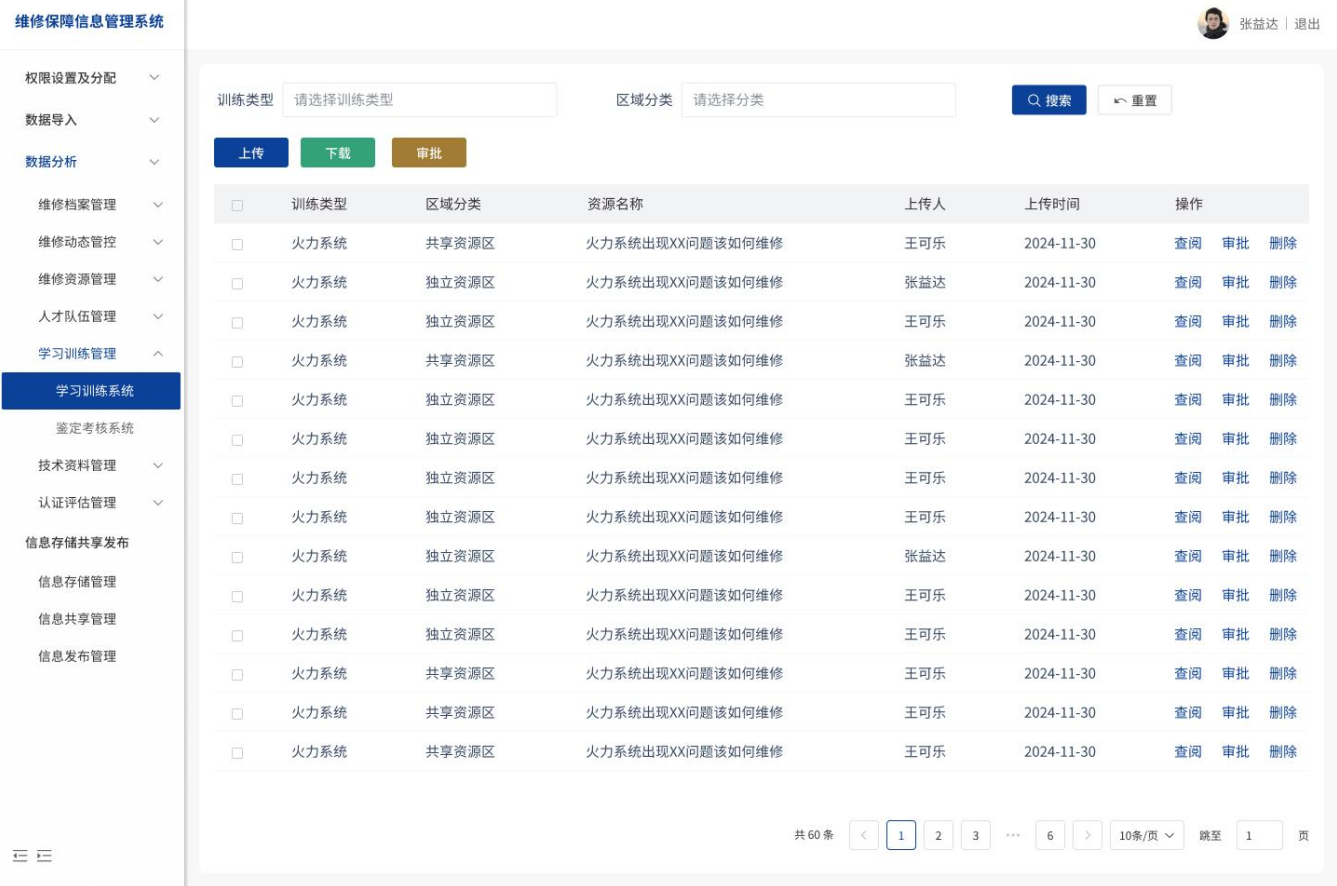
Task: Go to previous page with left arrow
Action: pyautogui.click(x=864, y=835)
